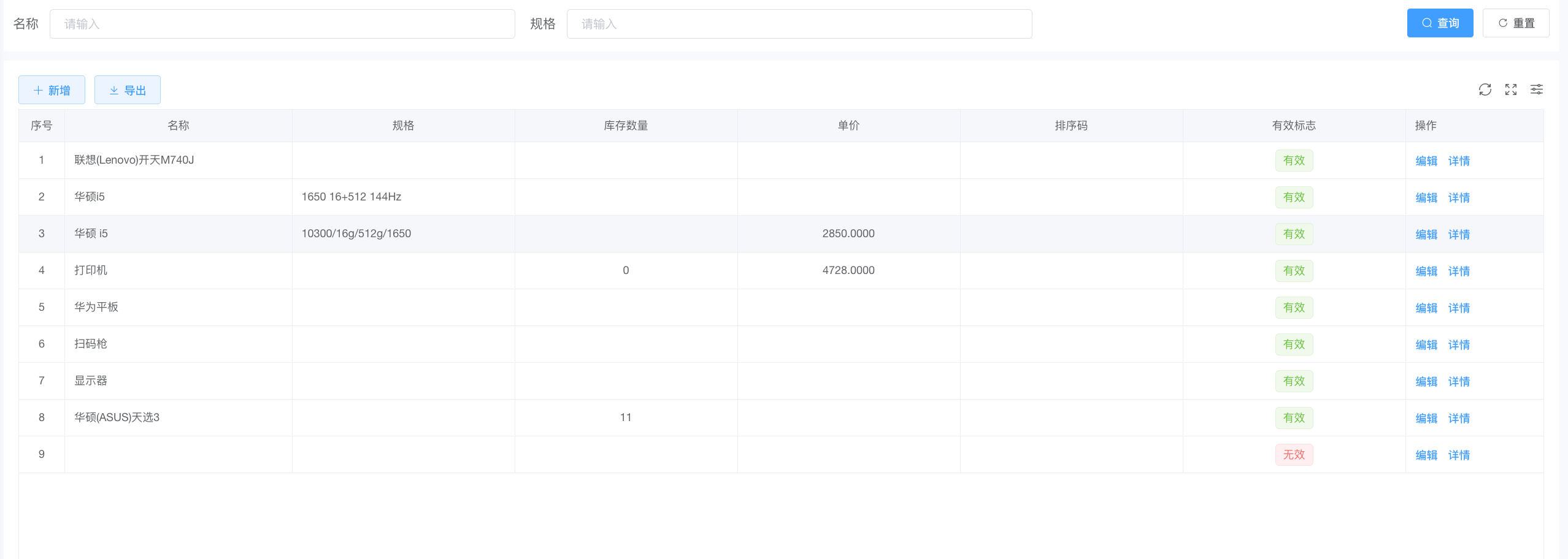This screenshot has width=1568, height=559.
Task: Click the 新增 add button
Action: 52,90
